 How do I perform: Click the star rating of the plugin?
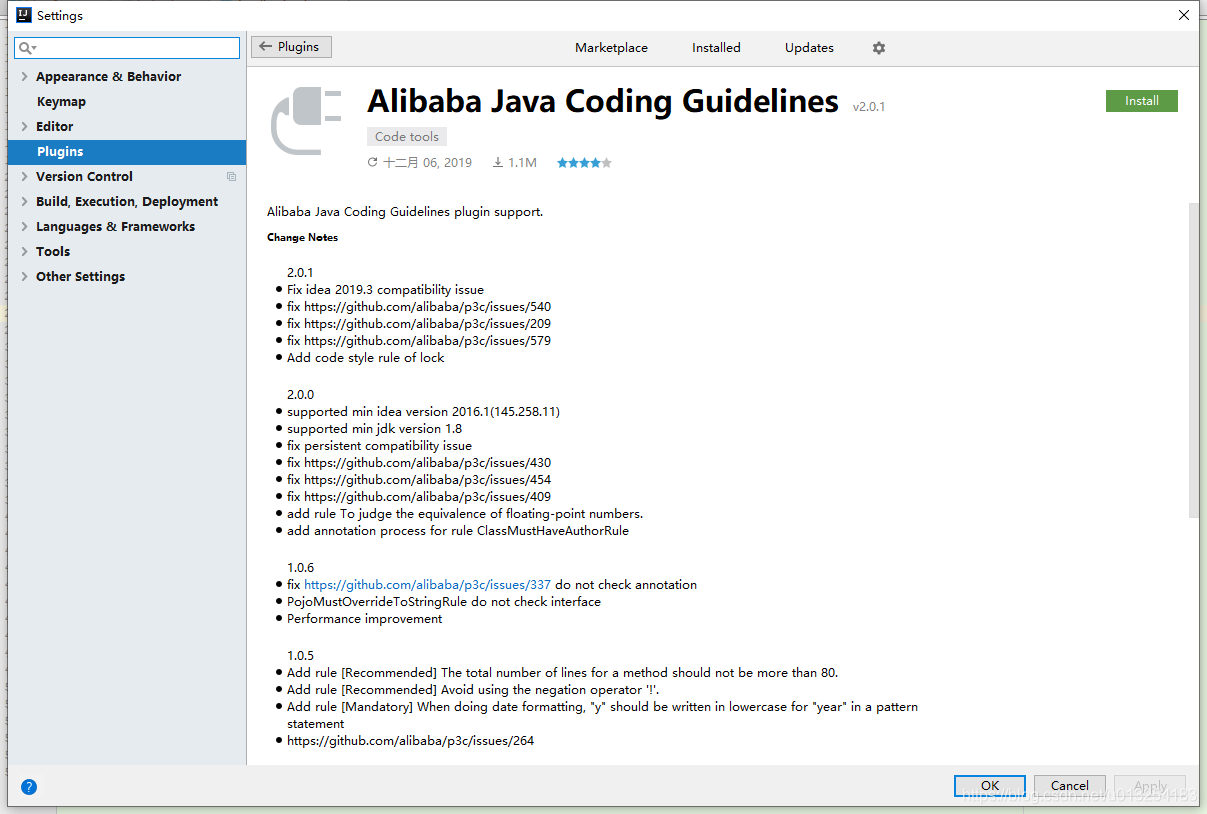584,162
